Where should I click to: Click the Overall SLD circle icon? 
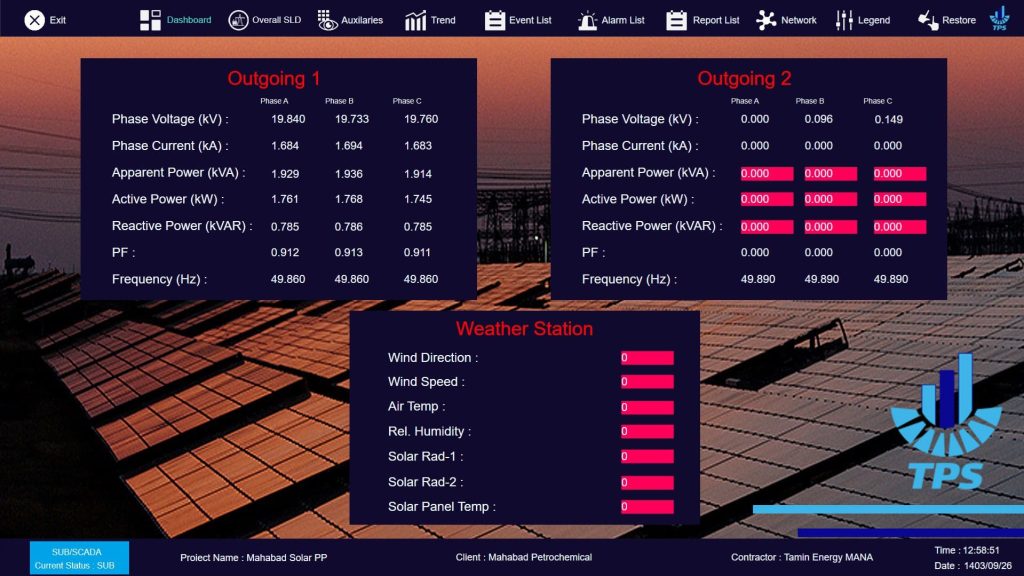point(238,20)
